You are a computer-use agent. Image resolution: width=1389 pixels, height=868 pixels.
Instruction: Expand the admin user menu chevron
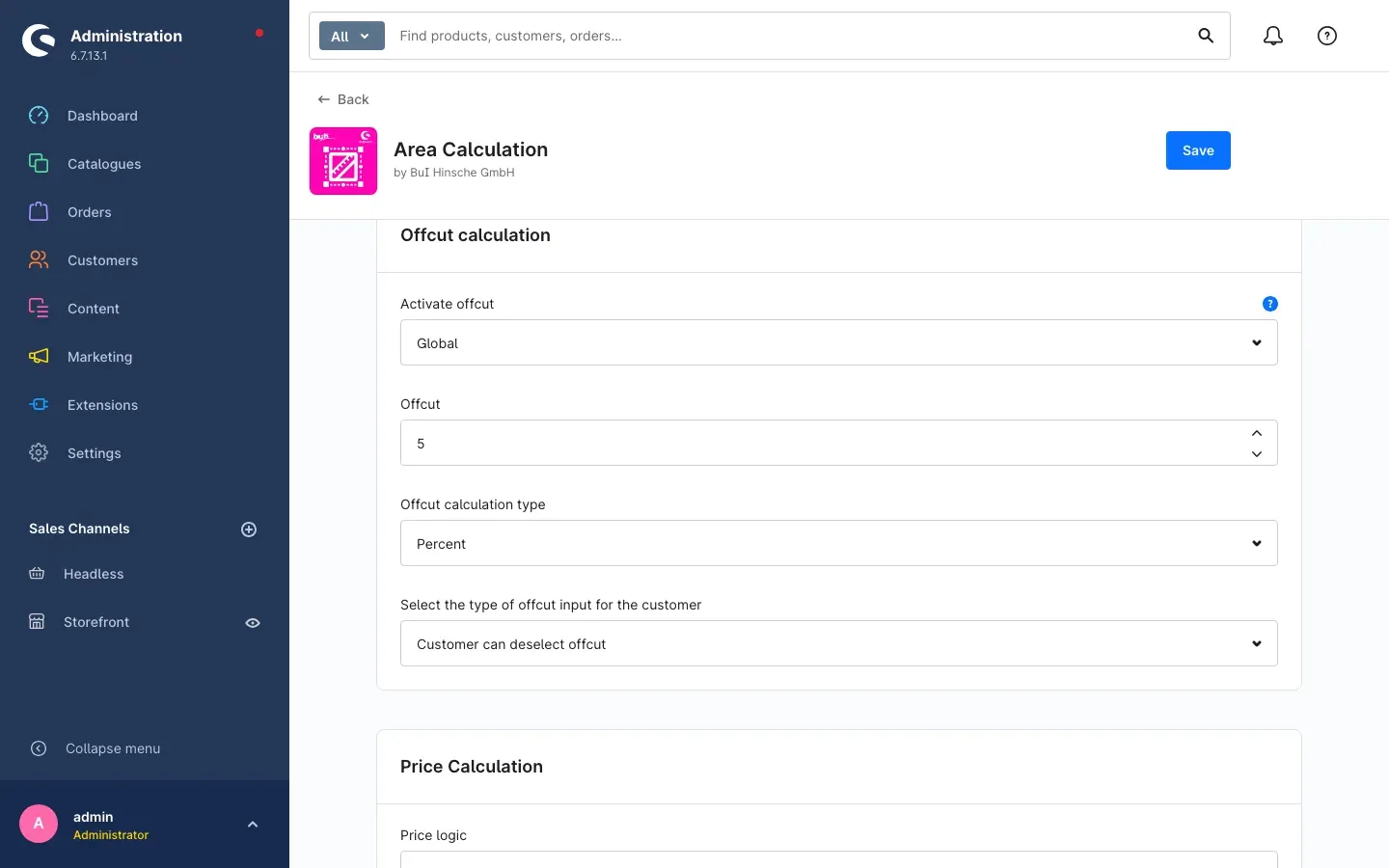click(253, 825)
